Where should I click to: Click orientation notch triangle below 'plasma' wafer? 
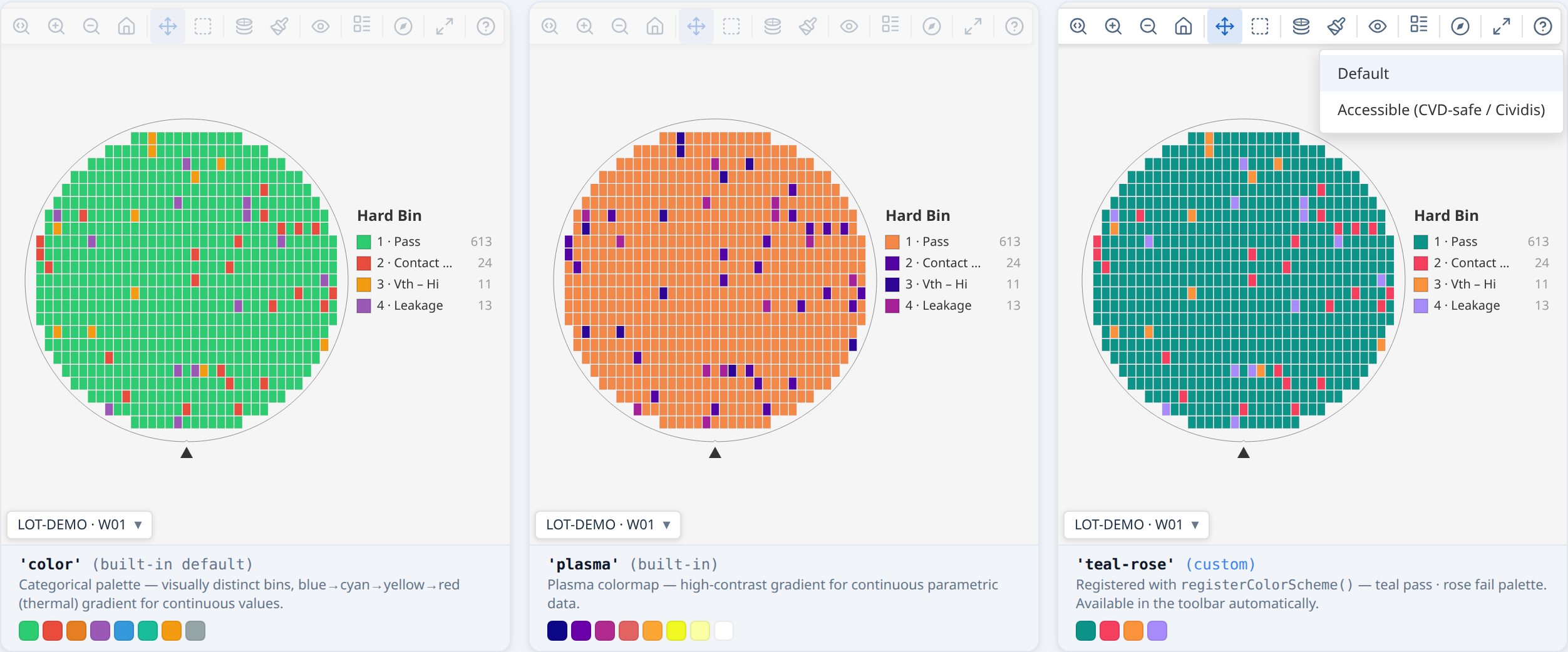pyautogui.click(x=715, y=452)
